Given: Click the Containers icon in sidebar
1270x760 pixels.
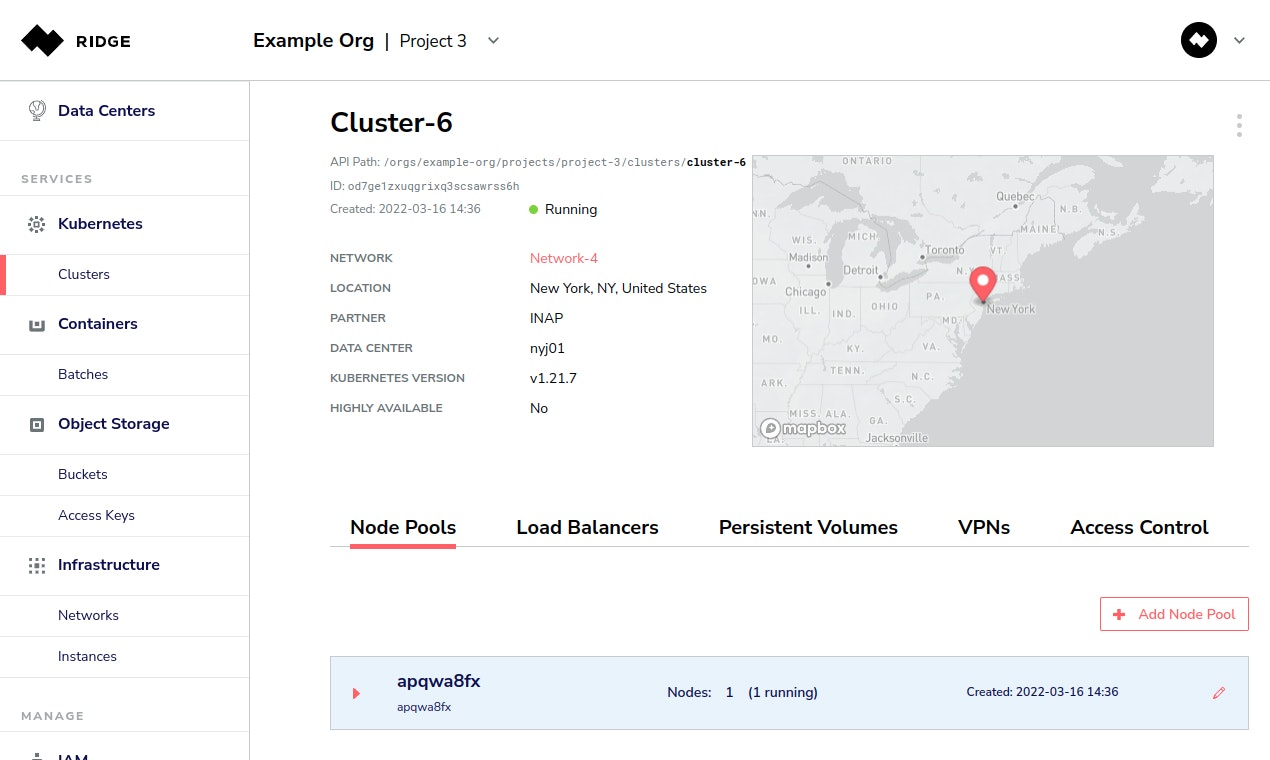Looking at the screenshot, I should point(37,324).
